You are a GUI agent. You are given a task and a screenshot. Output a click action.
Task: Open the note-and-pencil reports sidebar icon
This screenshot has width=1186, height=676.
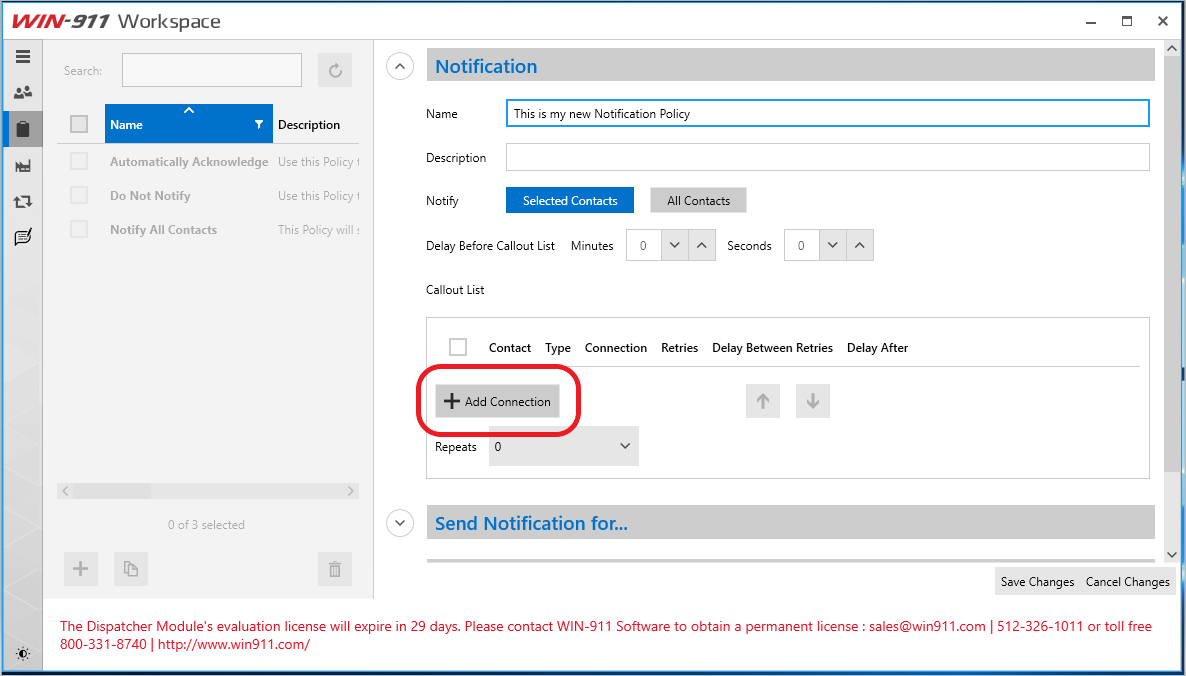[23, 237]
